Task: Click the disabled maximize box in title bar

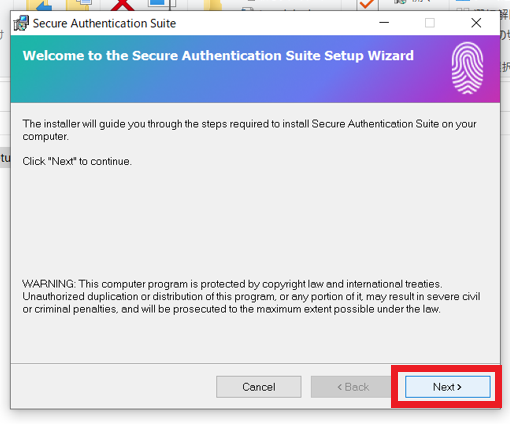Action: 430,23
